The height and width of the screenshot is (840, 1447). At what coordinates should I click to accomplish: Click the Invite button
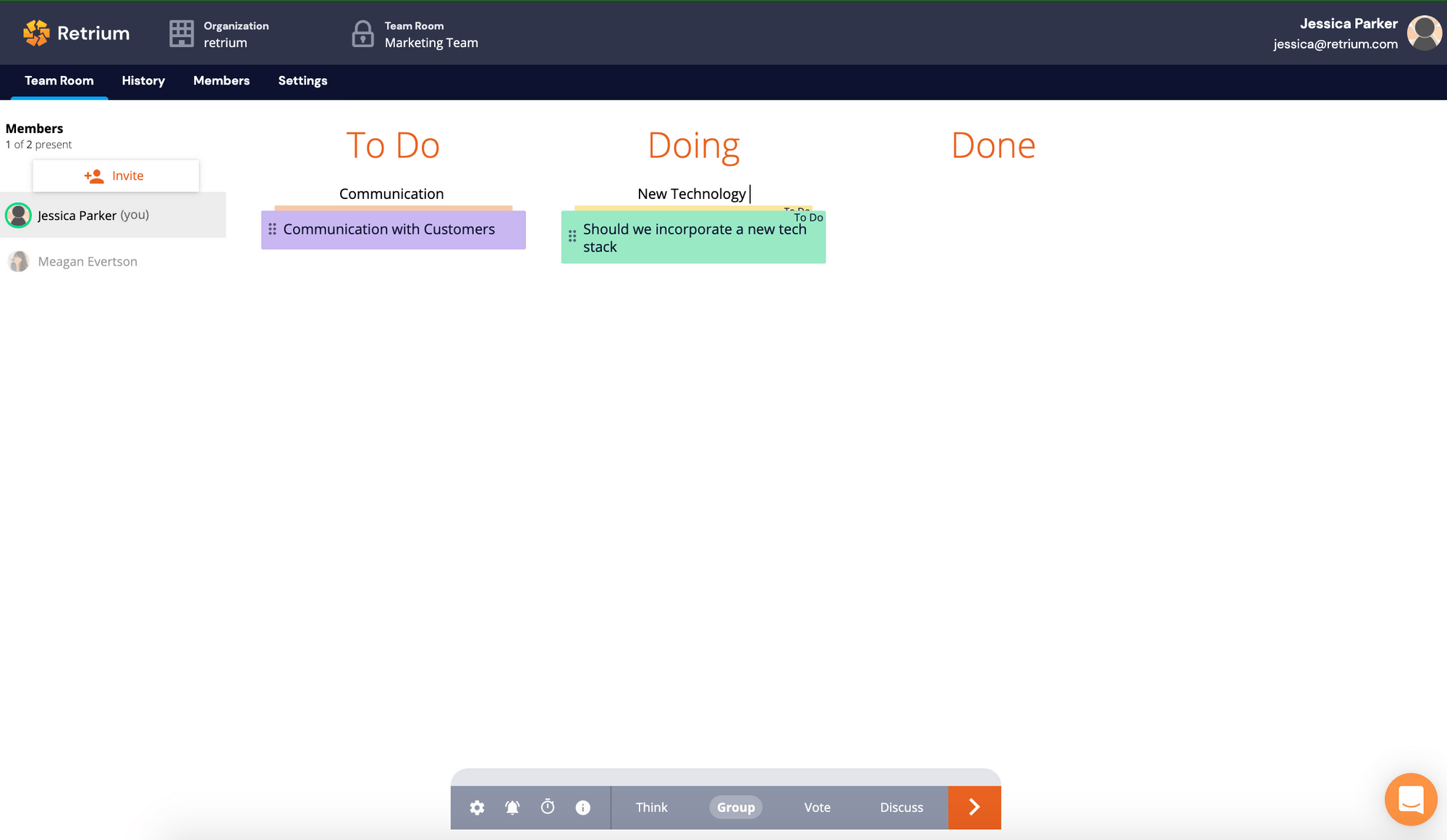click(116, 176)
